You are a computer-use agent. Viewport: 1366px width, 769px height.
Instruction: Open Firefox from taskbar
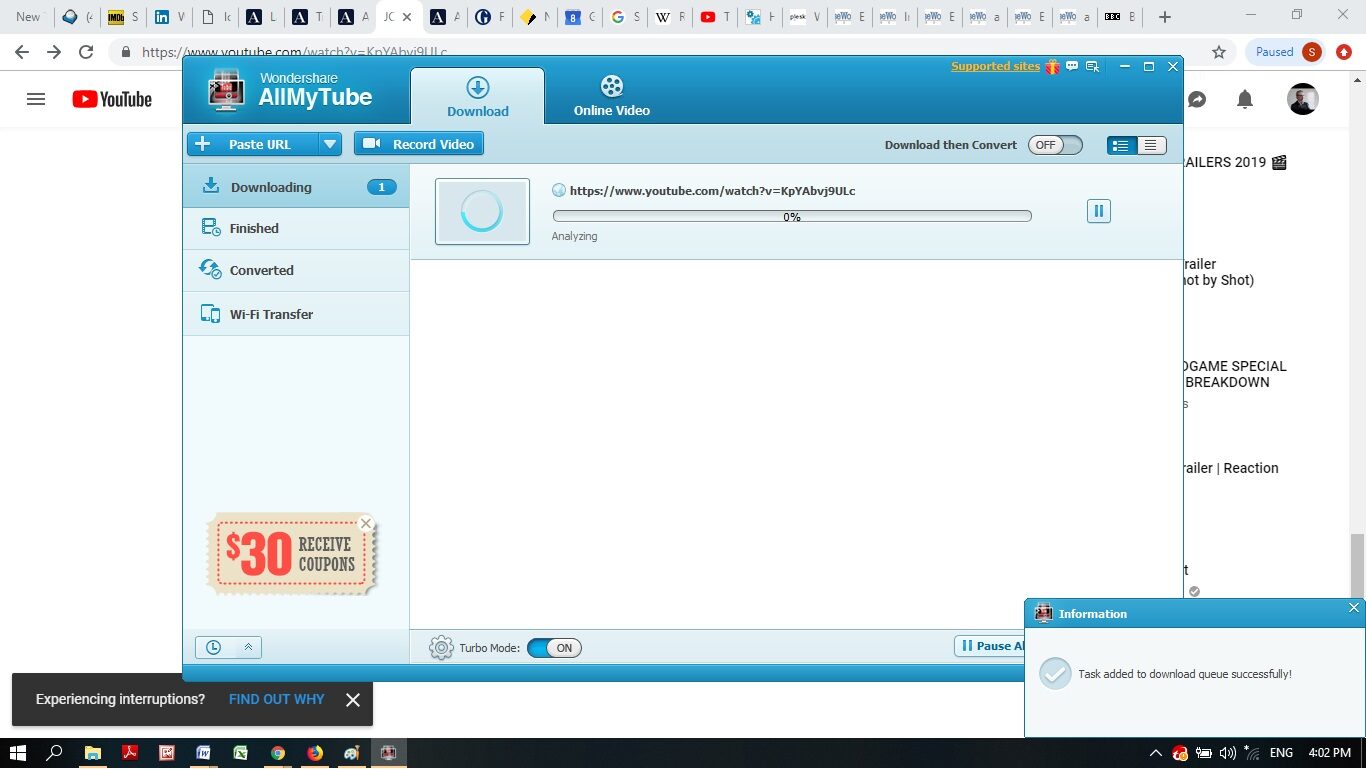(315, 753)
